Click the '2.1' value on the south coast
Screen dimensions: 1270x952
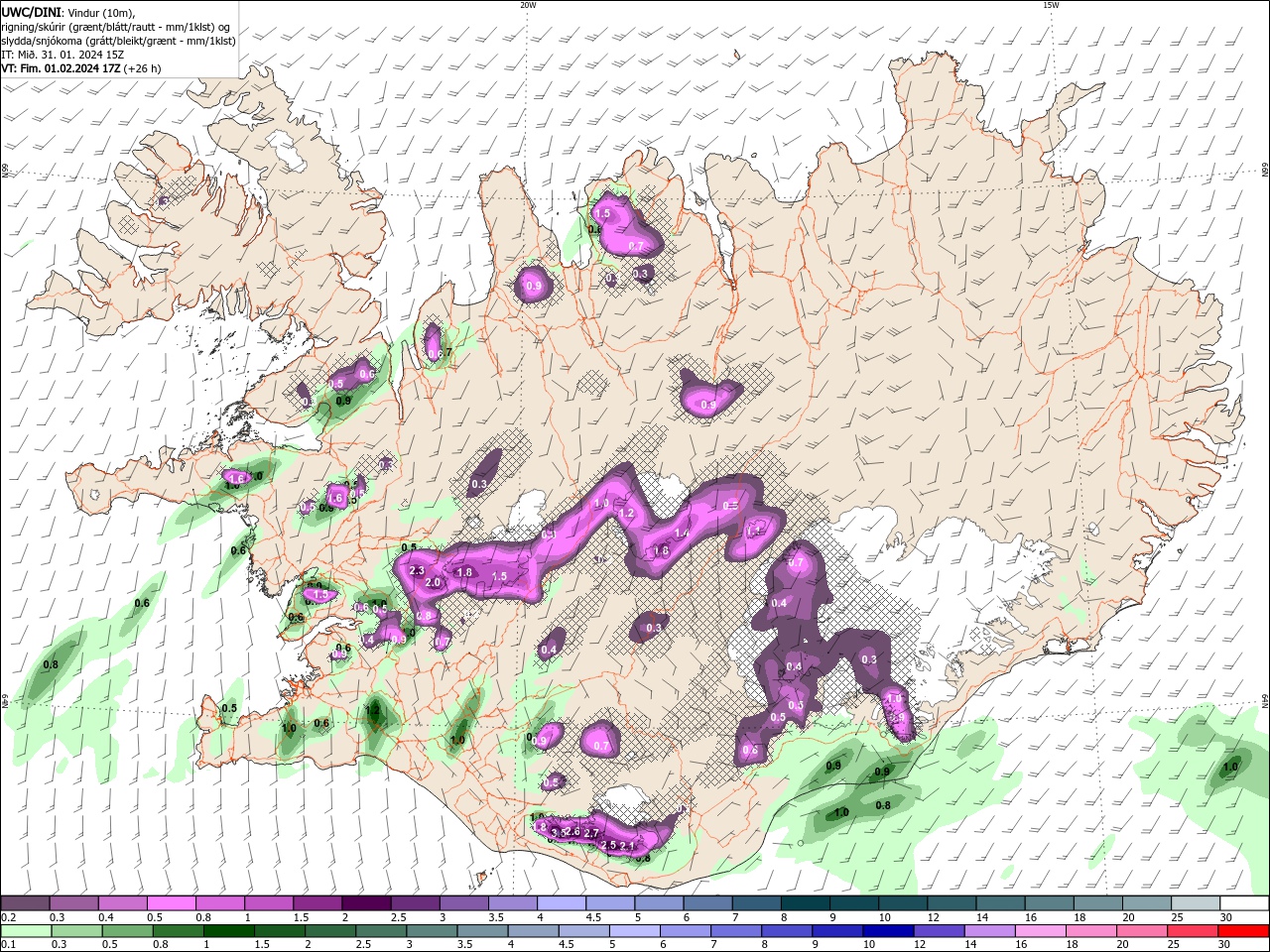627,845
